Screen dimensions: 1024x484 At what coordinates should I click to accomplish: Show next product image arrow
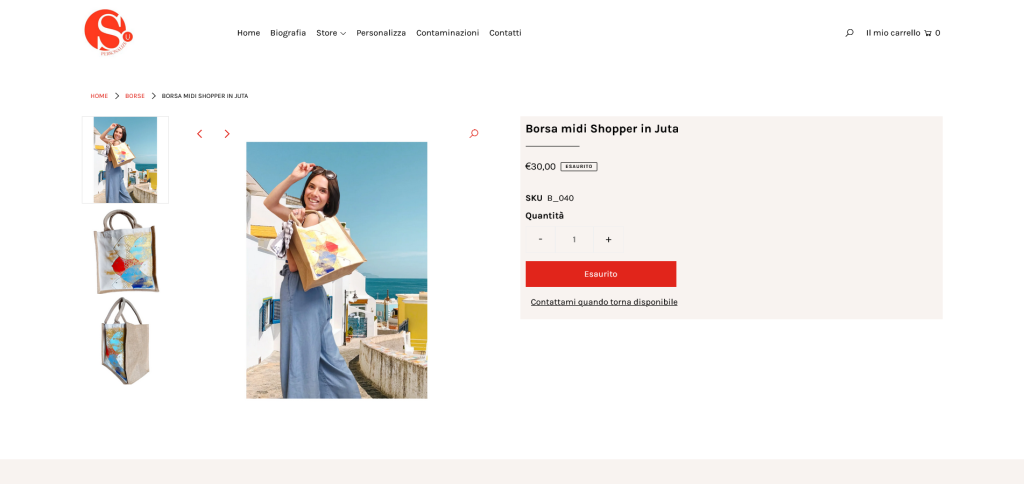coord(227,134)
